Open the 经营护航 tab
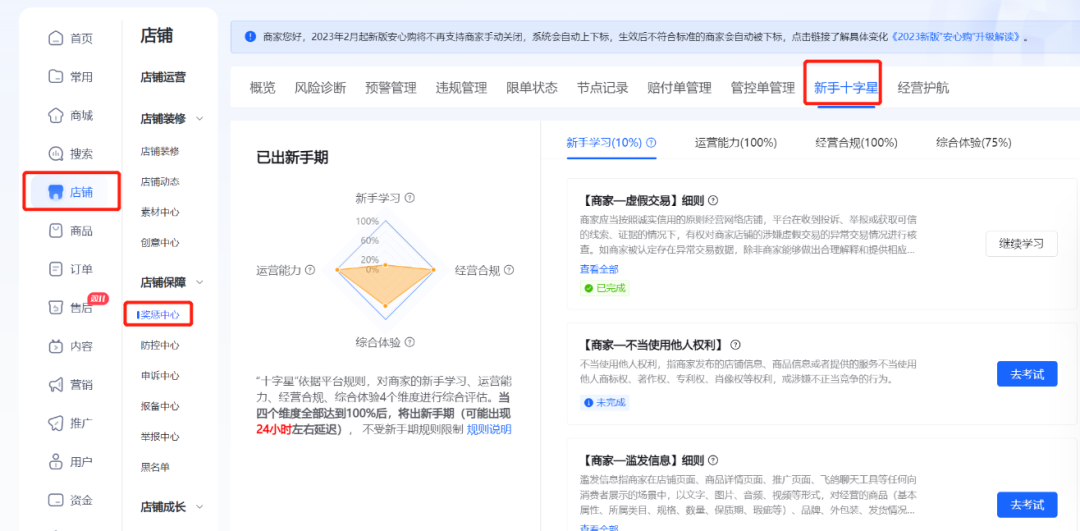 923,87
